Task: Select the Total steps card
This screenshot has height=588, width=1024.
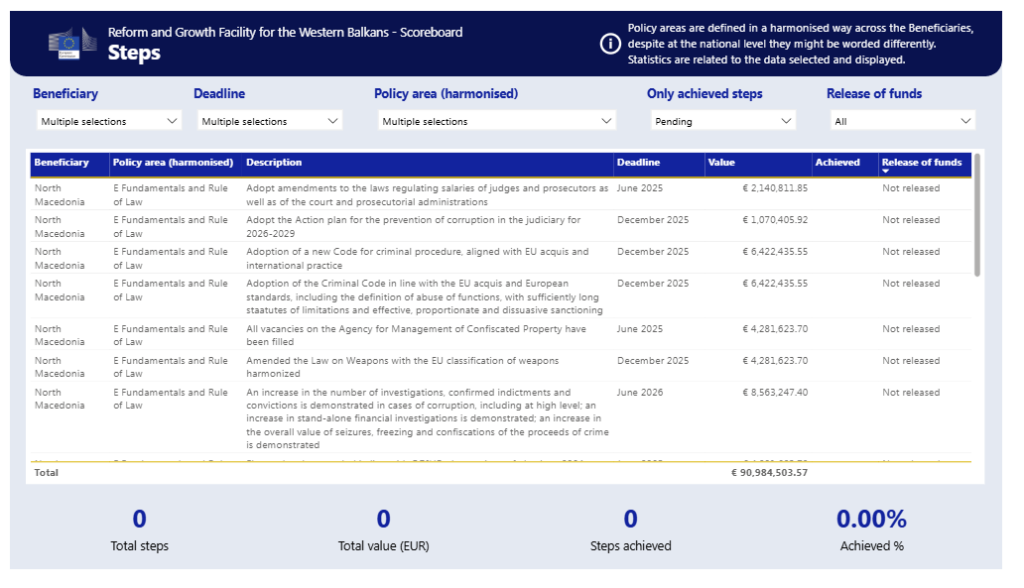Action: click(x=139, y=530)
